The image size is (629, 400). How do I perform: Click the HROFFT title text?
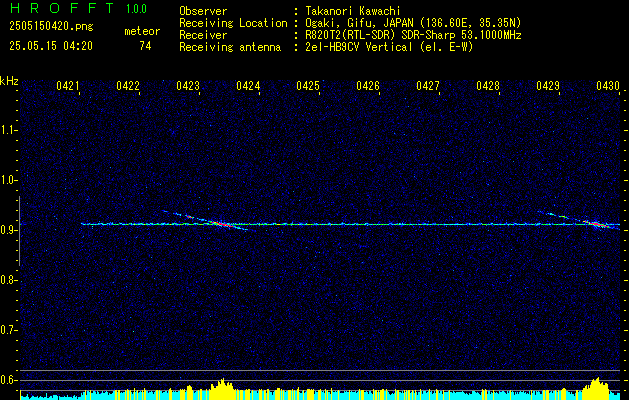coord(62,8)
